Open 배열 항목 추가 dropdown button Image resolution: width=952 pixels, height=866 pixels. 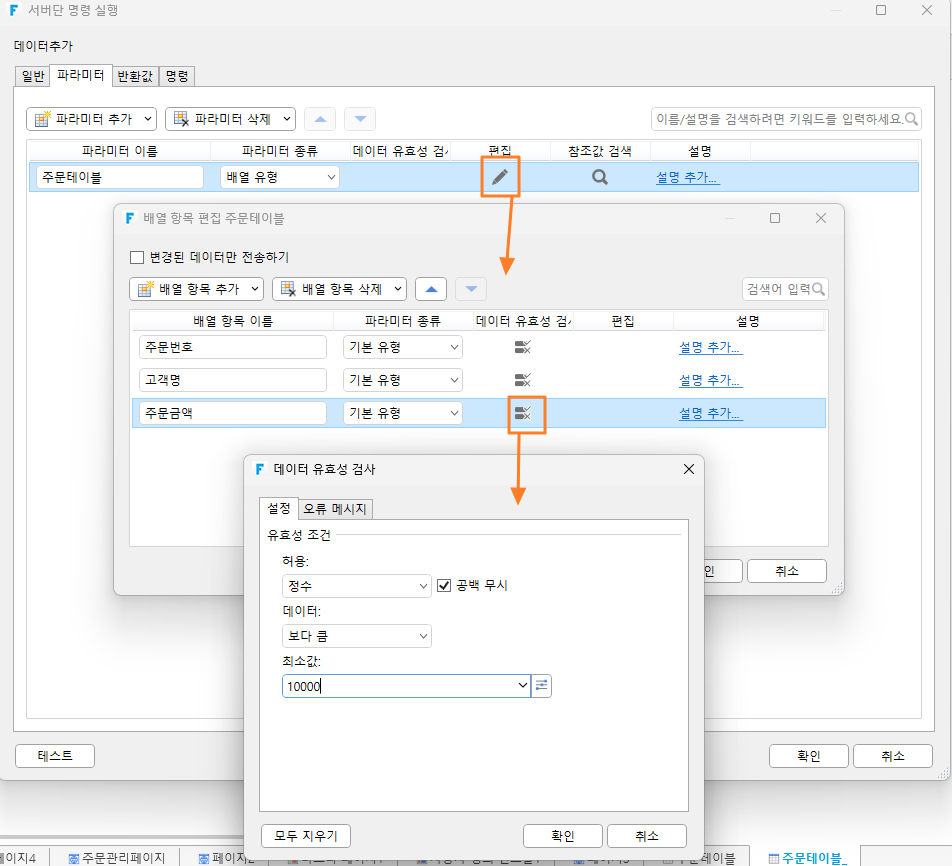click(x=197, y=289)
